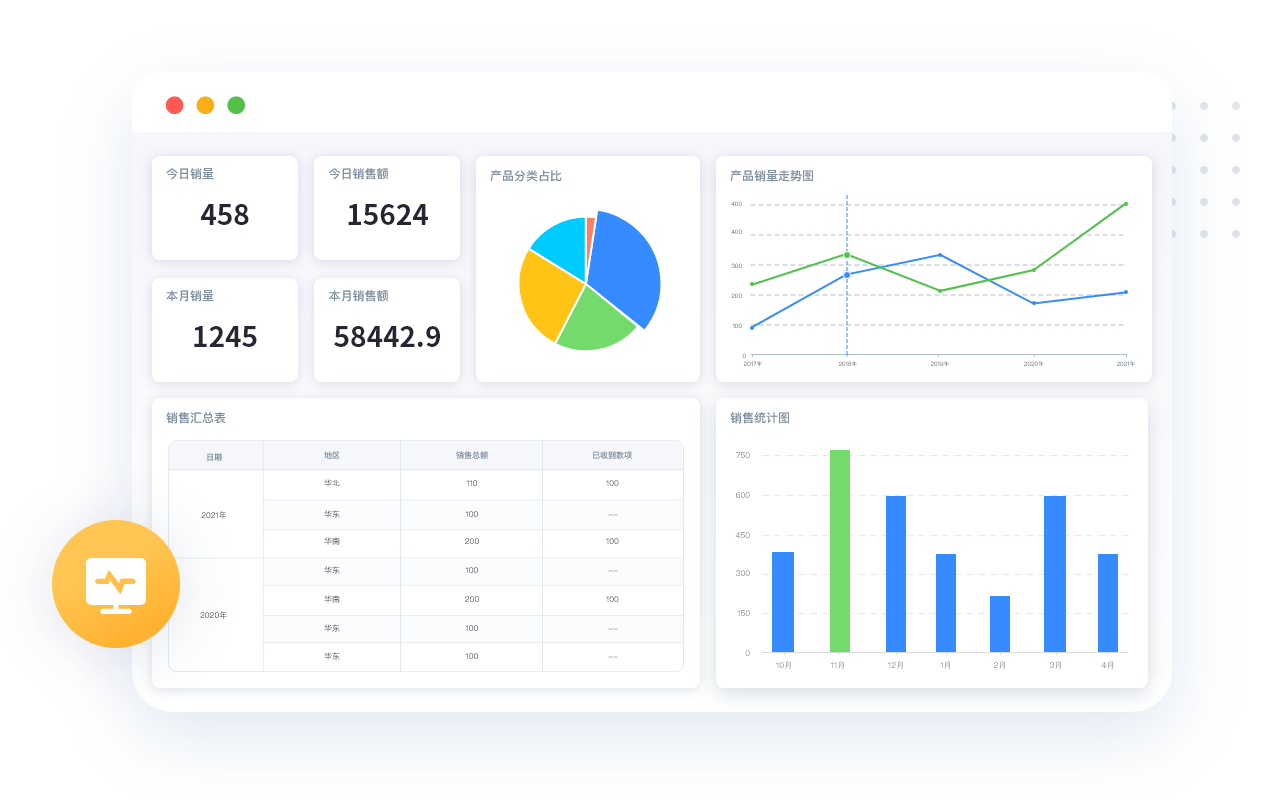The width and height of the screenshot is (1280, 800).
Task: Click the 日期 column header
Action: point(215,457)
